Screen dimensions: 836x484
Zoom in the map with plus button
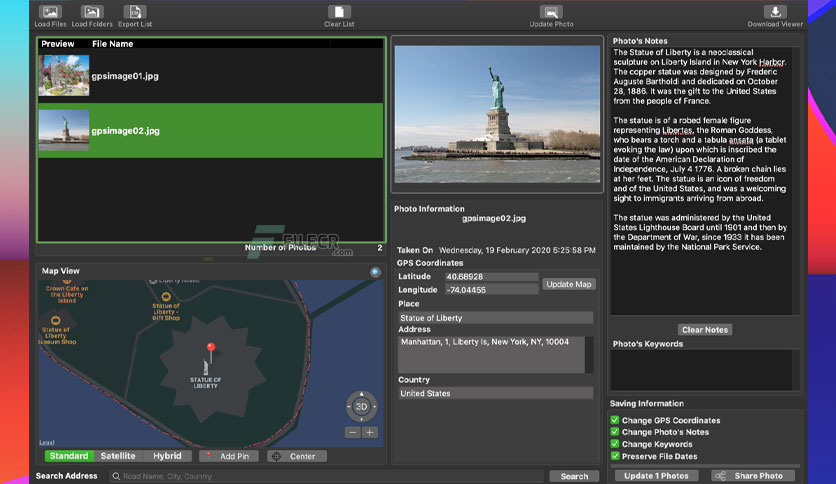click(369, 432)
